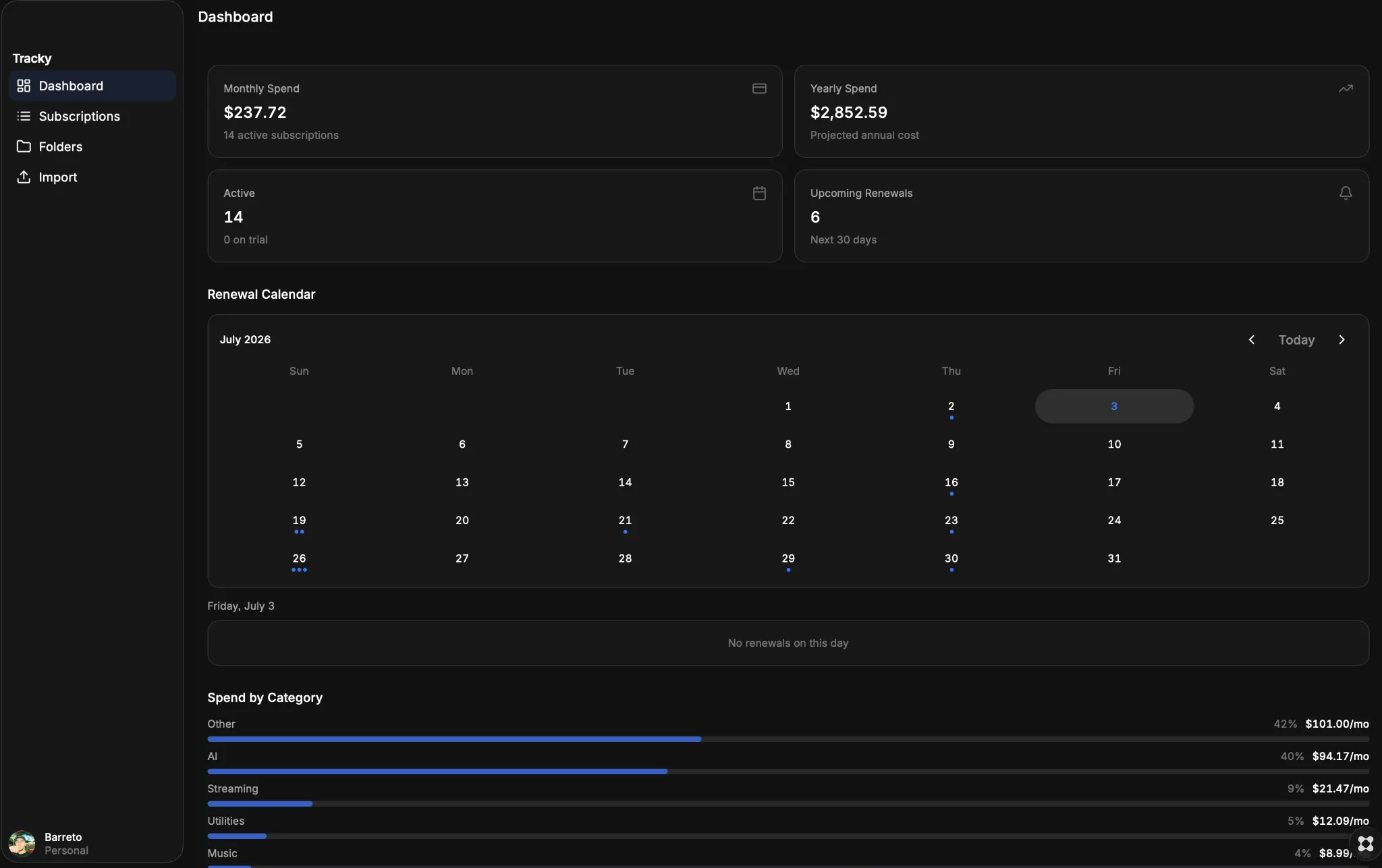
Task: Select July 30 on the calendar
Action: click(x=951, y=558)
